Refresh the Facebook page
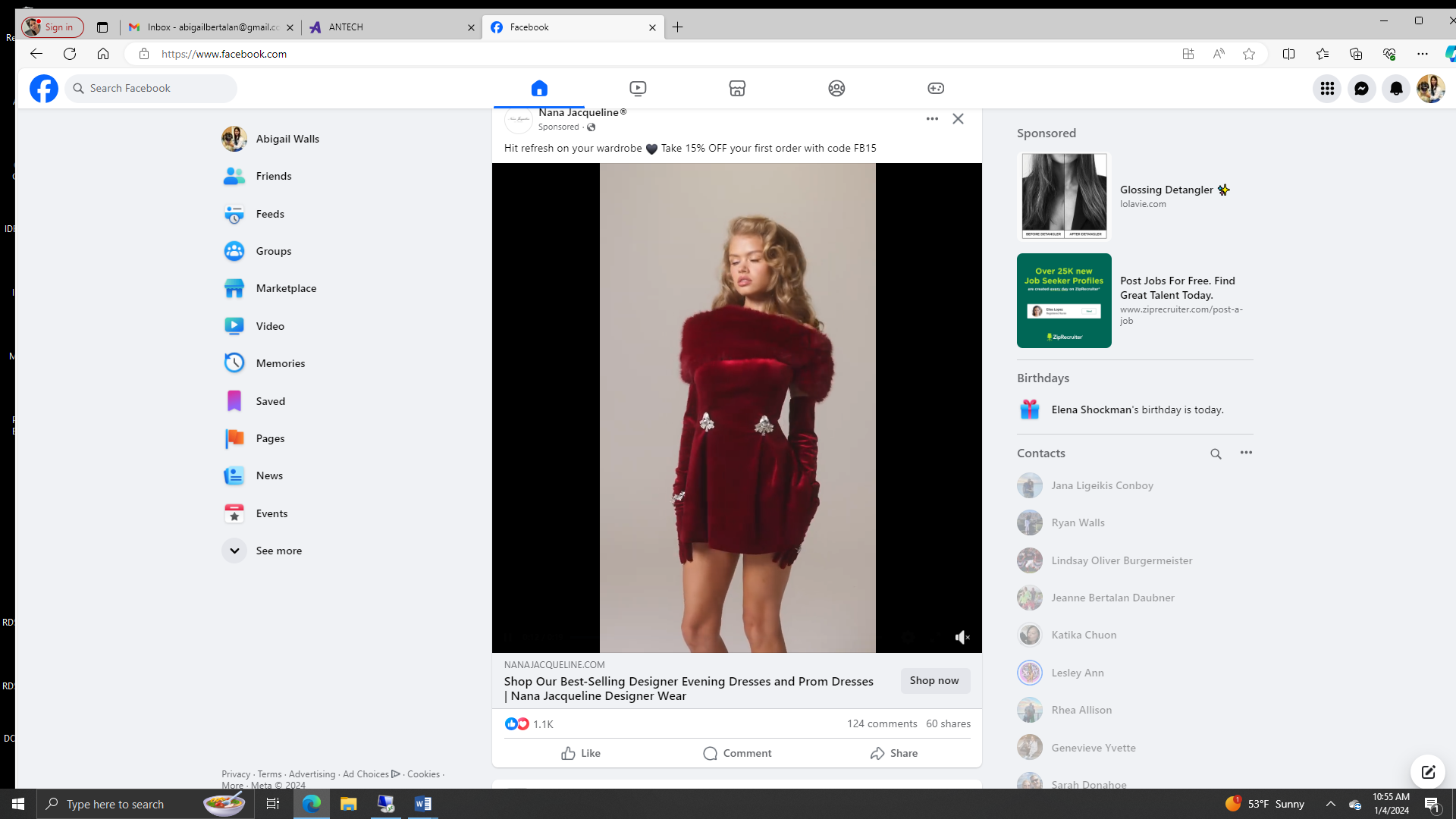This screenshot has width=1456, height=819. (x=70, y=54)
